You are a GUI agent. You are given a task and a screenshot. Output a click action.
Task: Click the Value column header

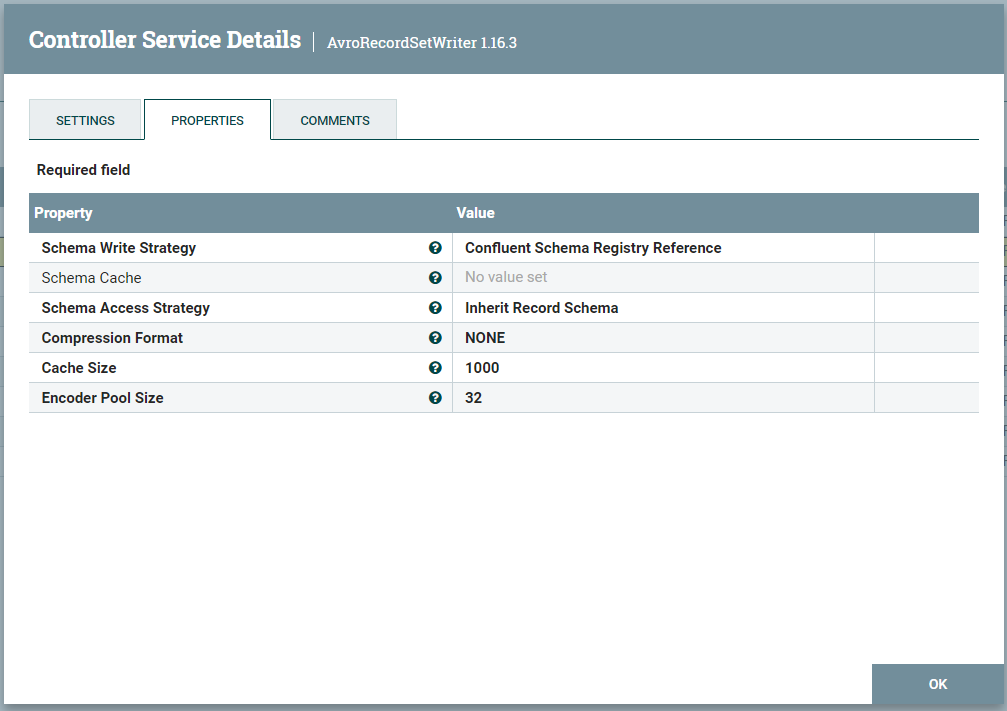475,212
